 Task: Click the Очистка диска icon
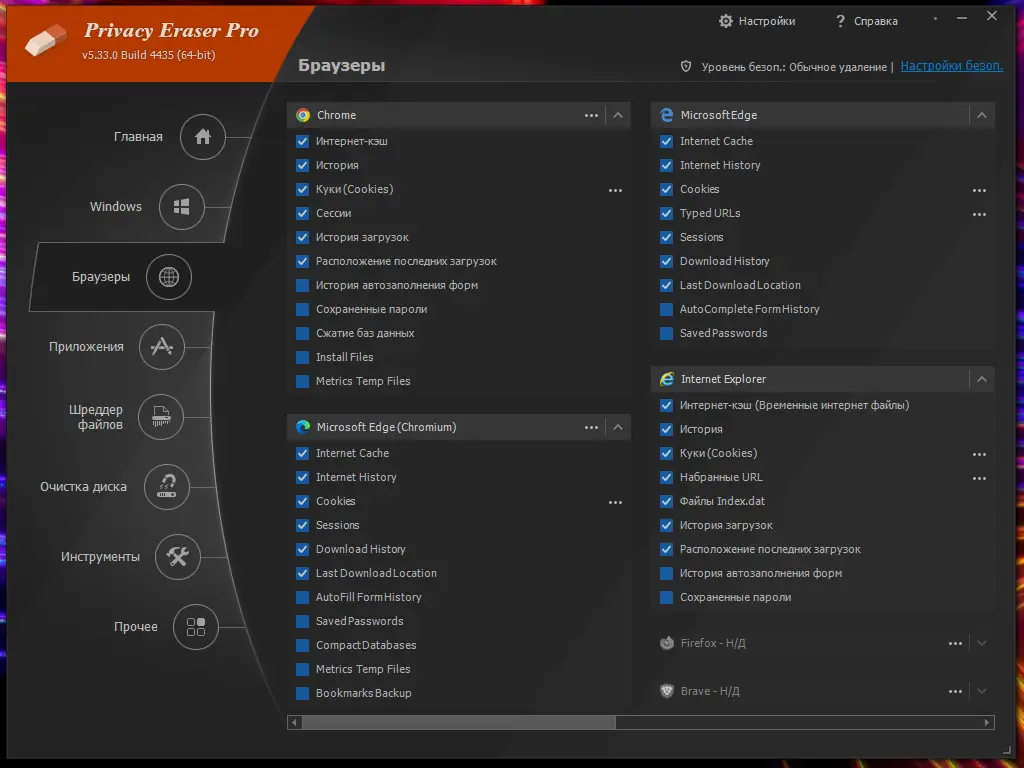(167, 487)
